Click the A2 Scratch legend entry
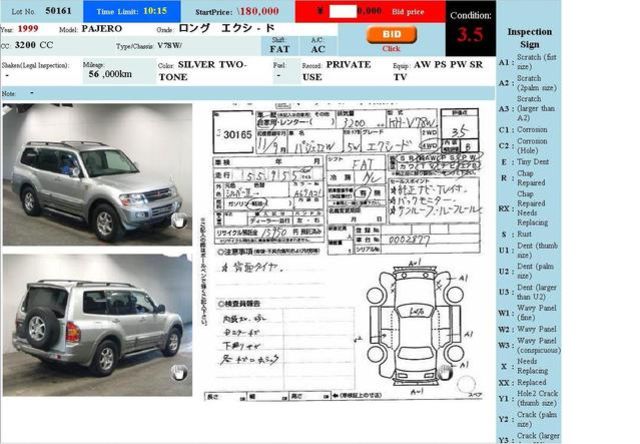The width and height of the screenshot is (640, 444). 528,83
